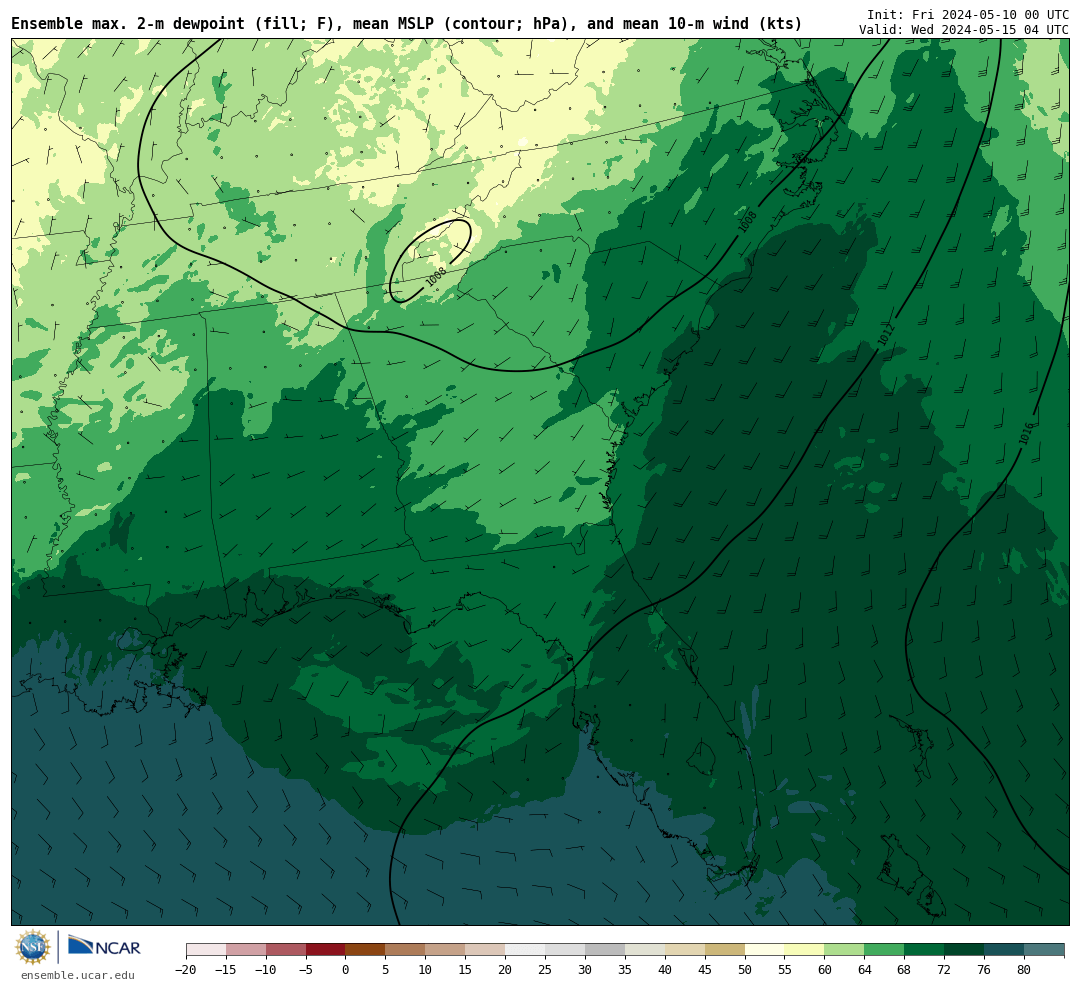Screen dimensions: 1080x988
Task: Click the 25 to 30 gray swatch
Action: point(565,950)
